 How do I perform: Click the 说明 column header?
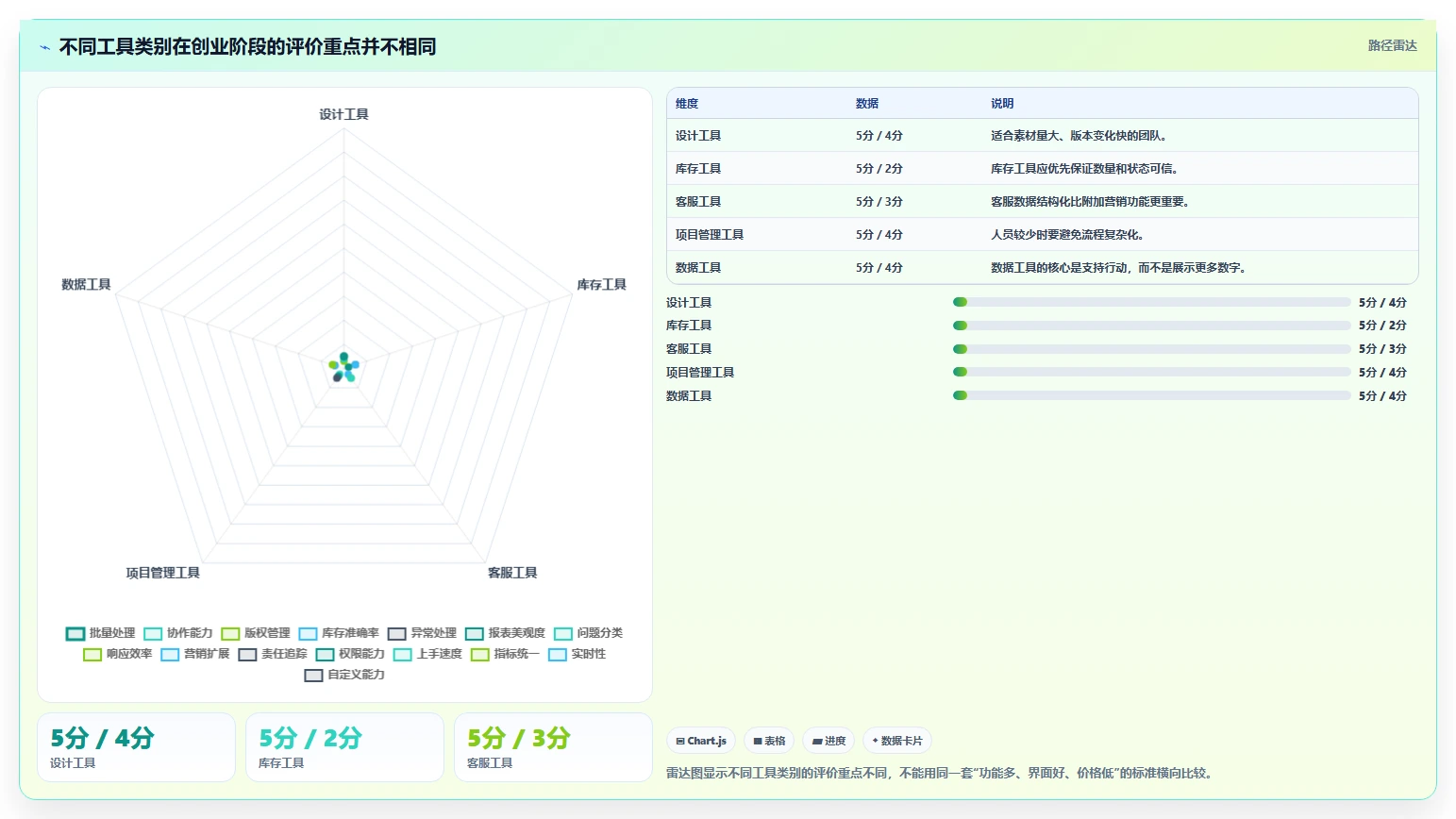click(1002, 104)
